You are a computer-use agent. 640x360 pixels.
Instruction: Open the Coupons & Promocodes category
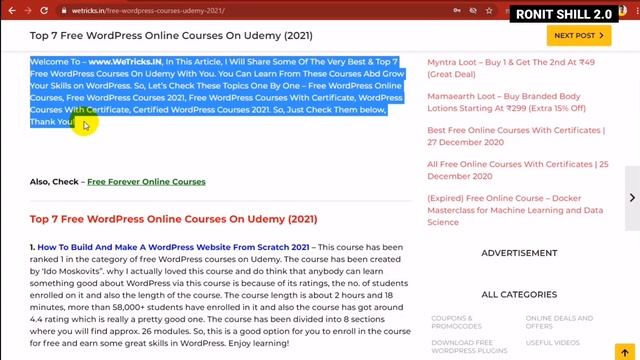456,322
